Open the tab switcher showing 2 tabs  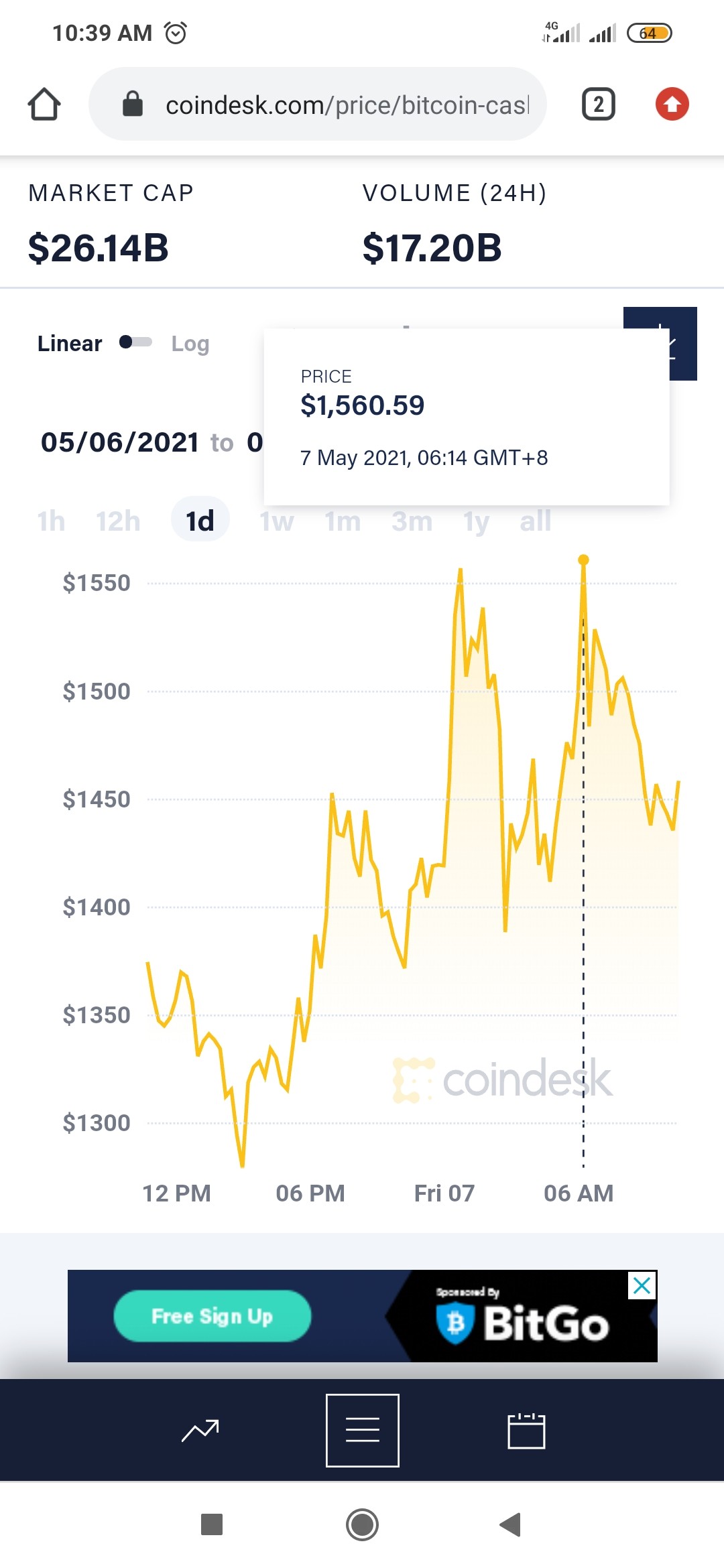(598, 105)
